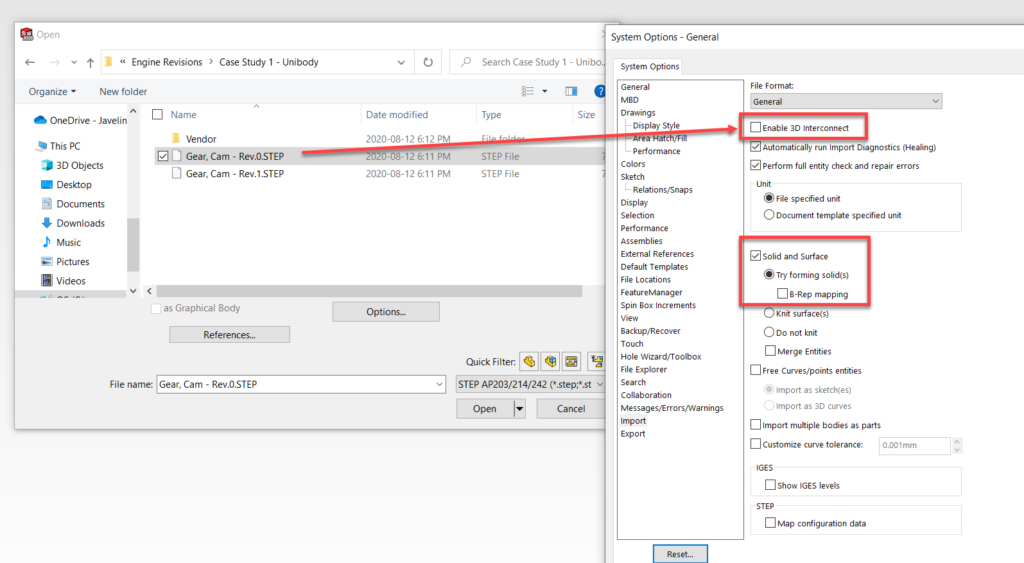This screenshot has height=563, width=1024.
Task: Click Reset... in System Options
Action: pos(680,554)
